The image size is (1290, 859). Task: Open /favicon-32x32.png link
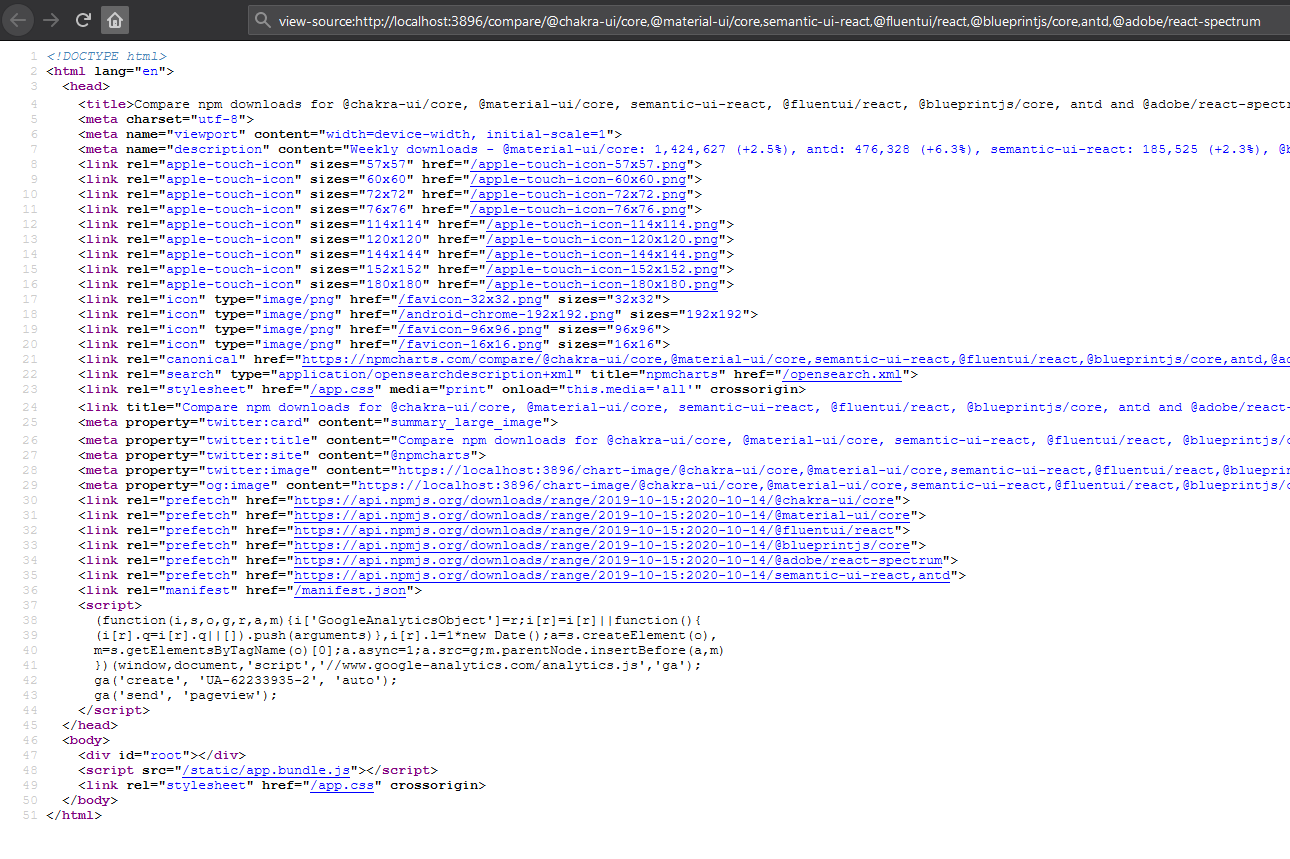click(470, 299)
